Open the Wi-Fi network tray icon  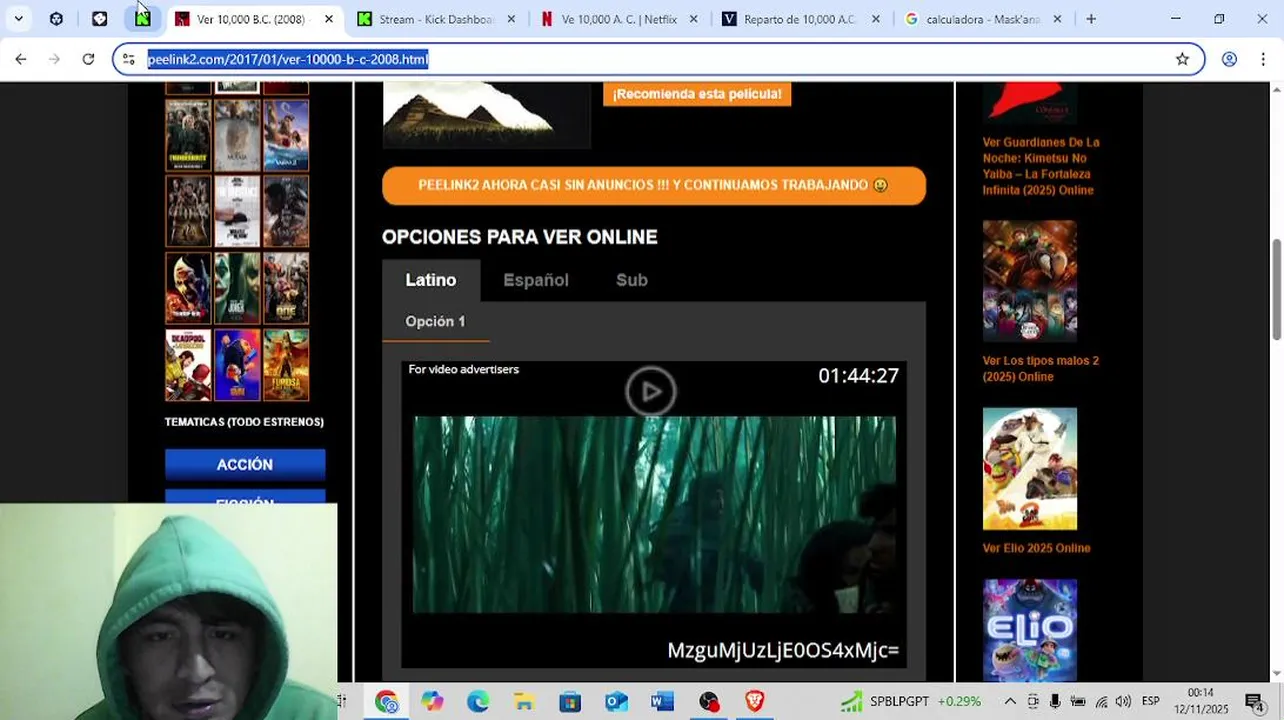[1101, 701]
